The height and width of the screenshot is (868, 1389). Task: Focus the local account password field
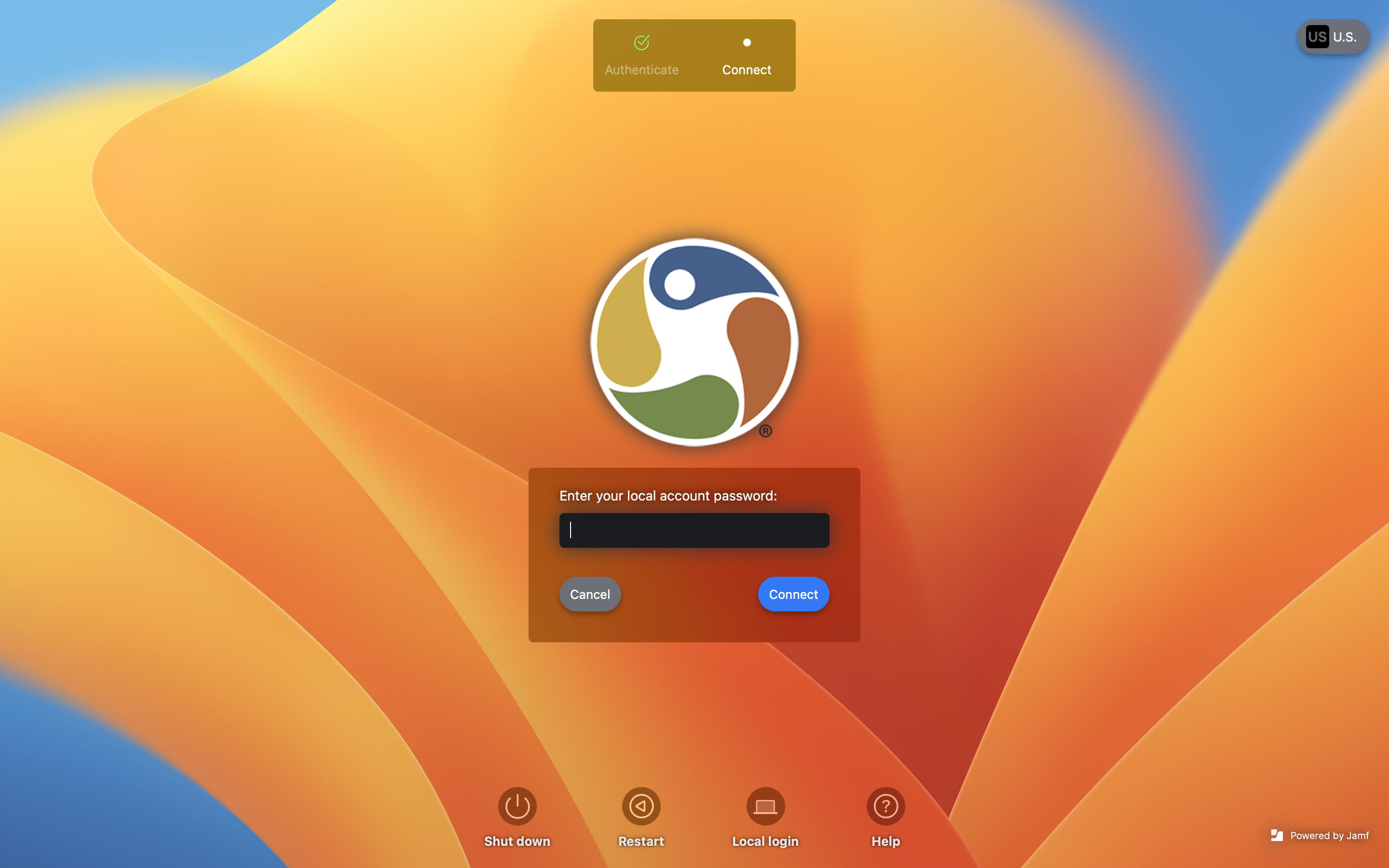tap(694, 530)
